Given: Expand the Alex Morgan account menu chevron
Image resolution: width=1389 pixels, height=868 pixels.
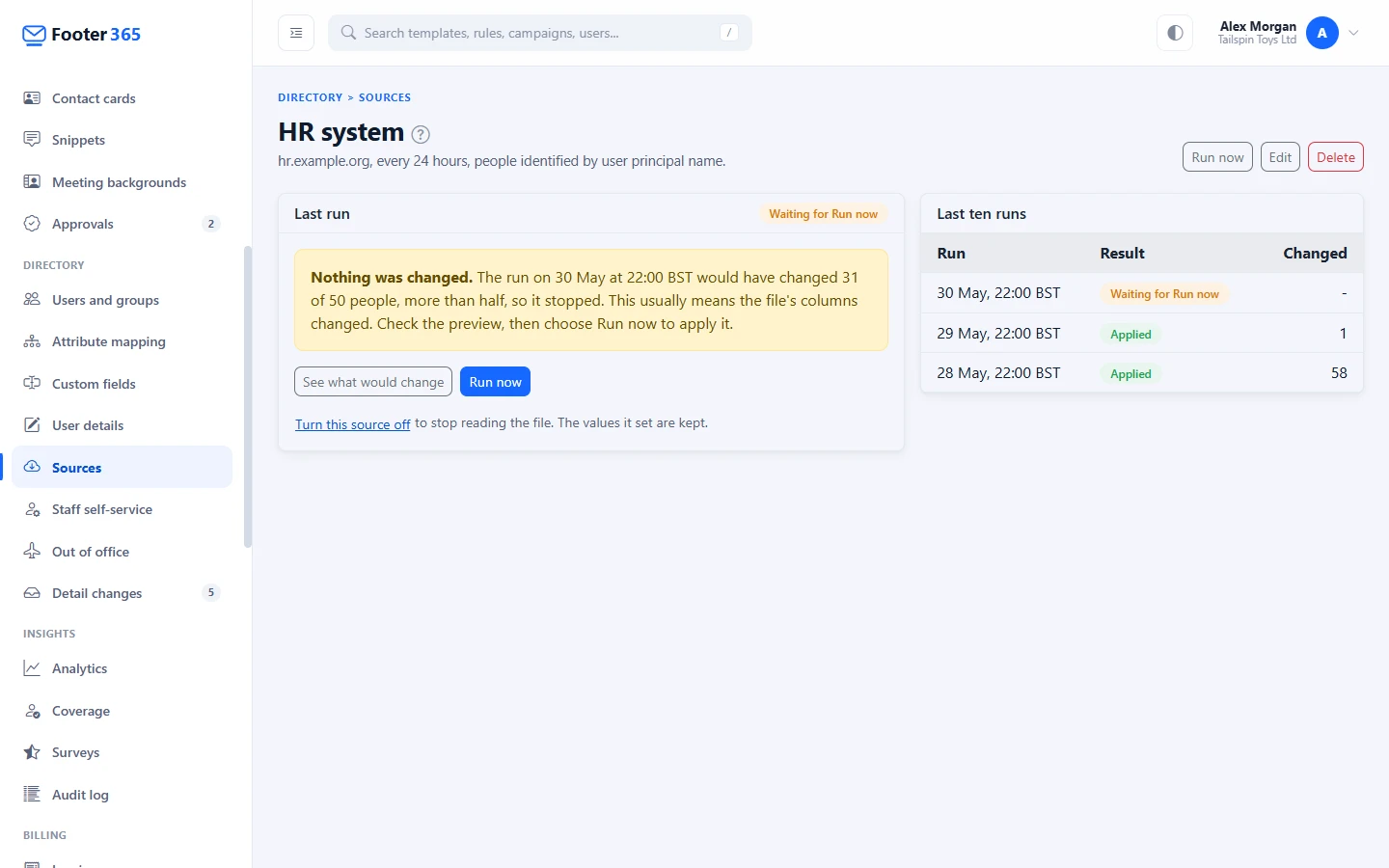Looking at the screenshot, I should click(x=1354, y=33).
